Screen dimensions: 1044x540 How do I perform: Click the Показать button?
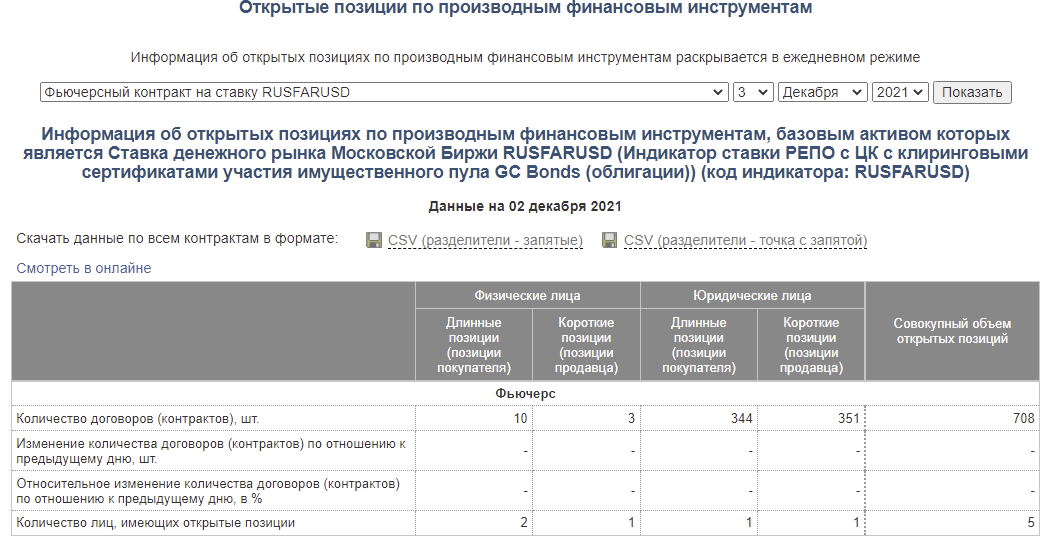[x=972, y=93]
